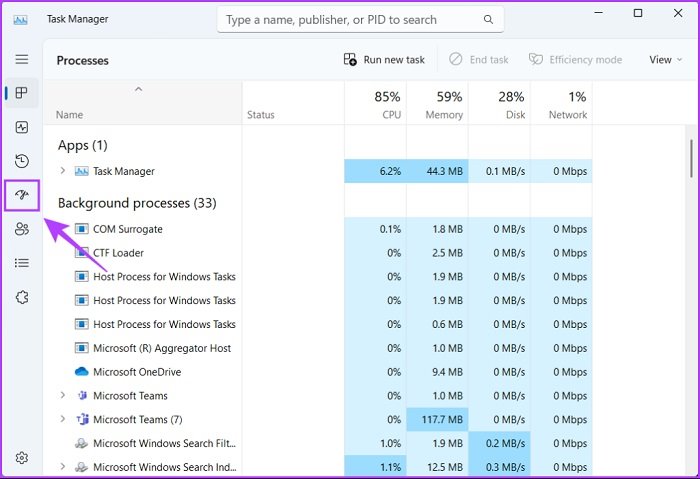This screenshot has height=479, width=700.
Task: Open the Performance page icon in sidebar
Action: pos(21,127)
